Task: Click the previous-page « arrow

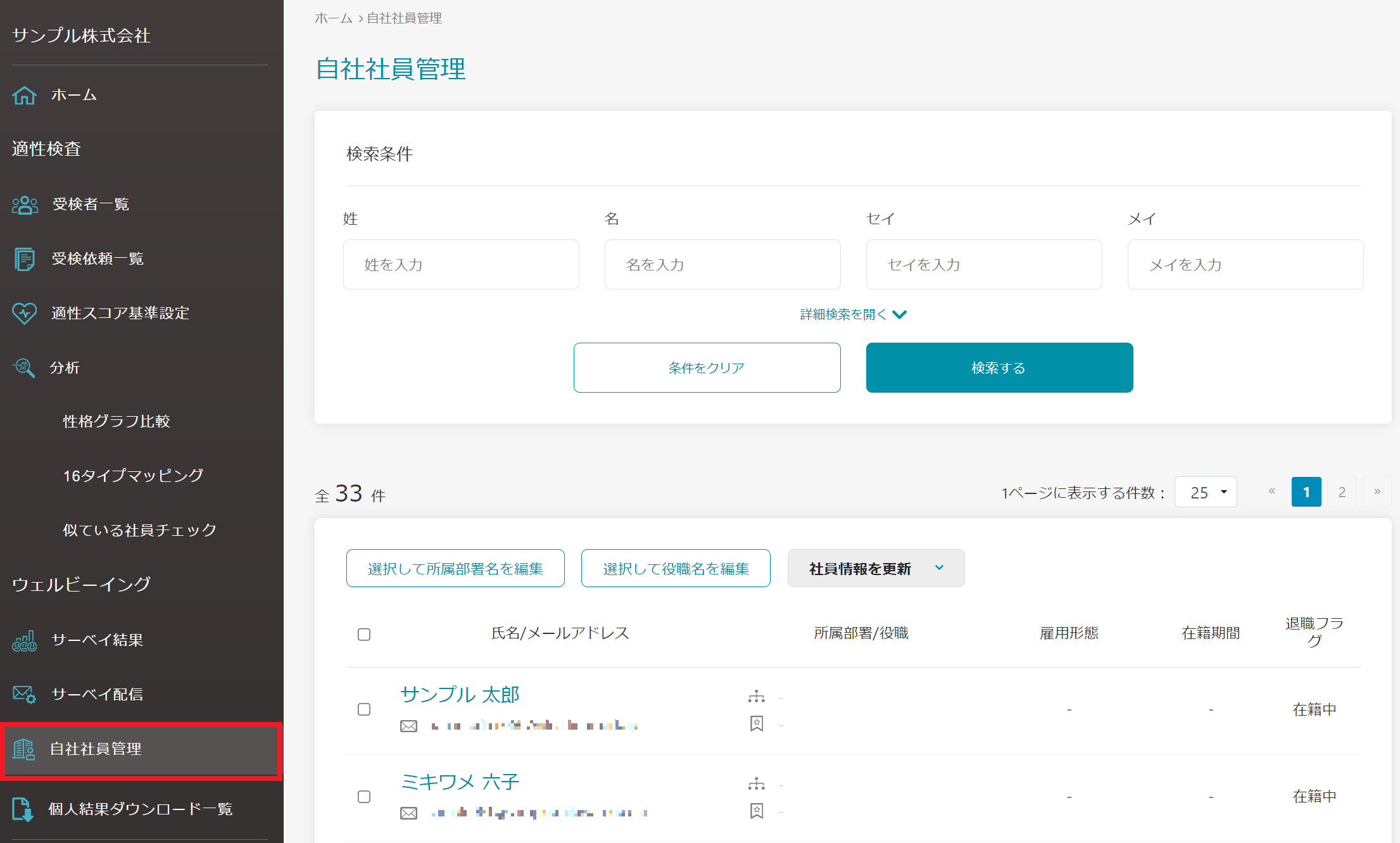Action: 1271,491
